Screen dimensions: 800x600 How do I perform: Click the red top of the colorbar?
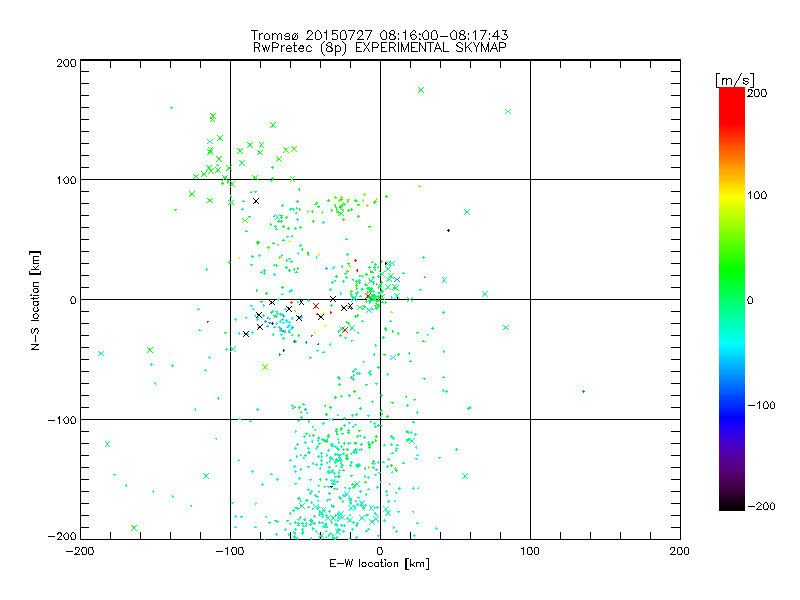coord(731,97)
